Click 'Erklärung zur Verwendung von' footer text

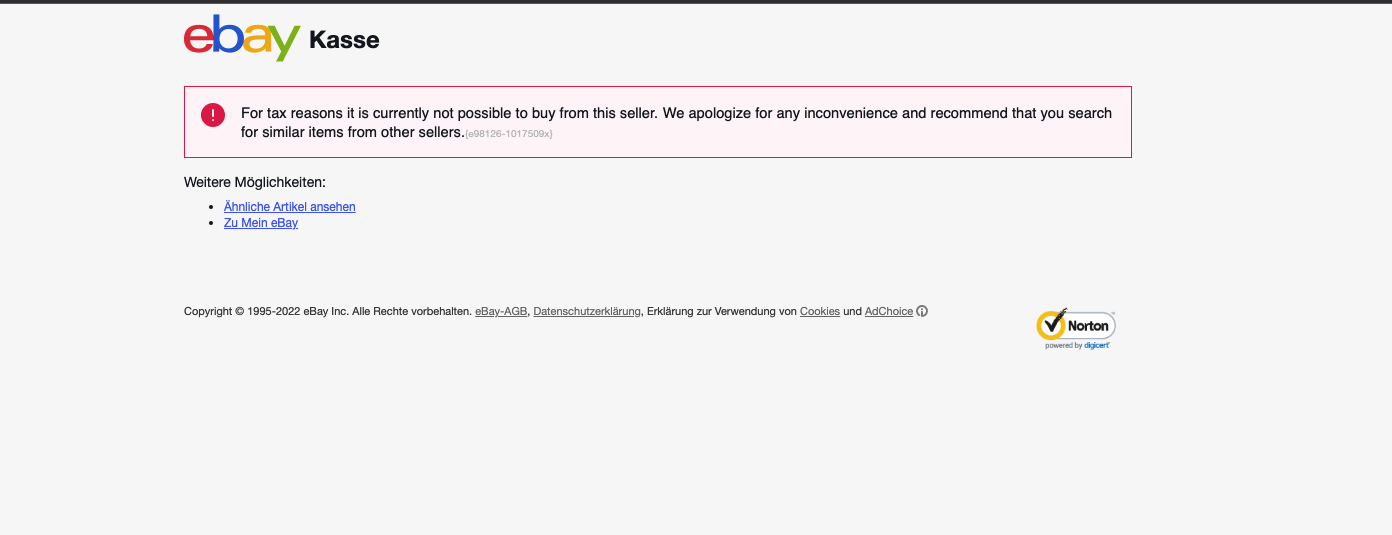tap(722, 311)
